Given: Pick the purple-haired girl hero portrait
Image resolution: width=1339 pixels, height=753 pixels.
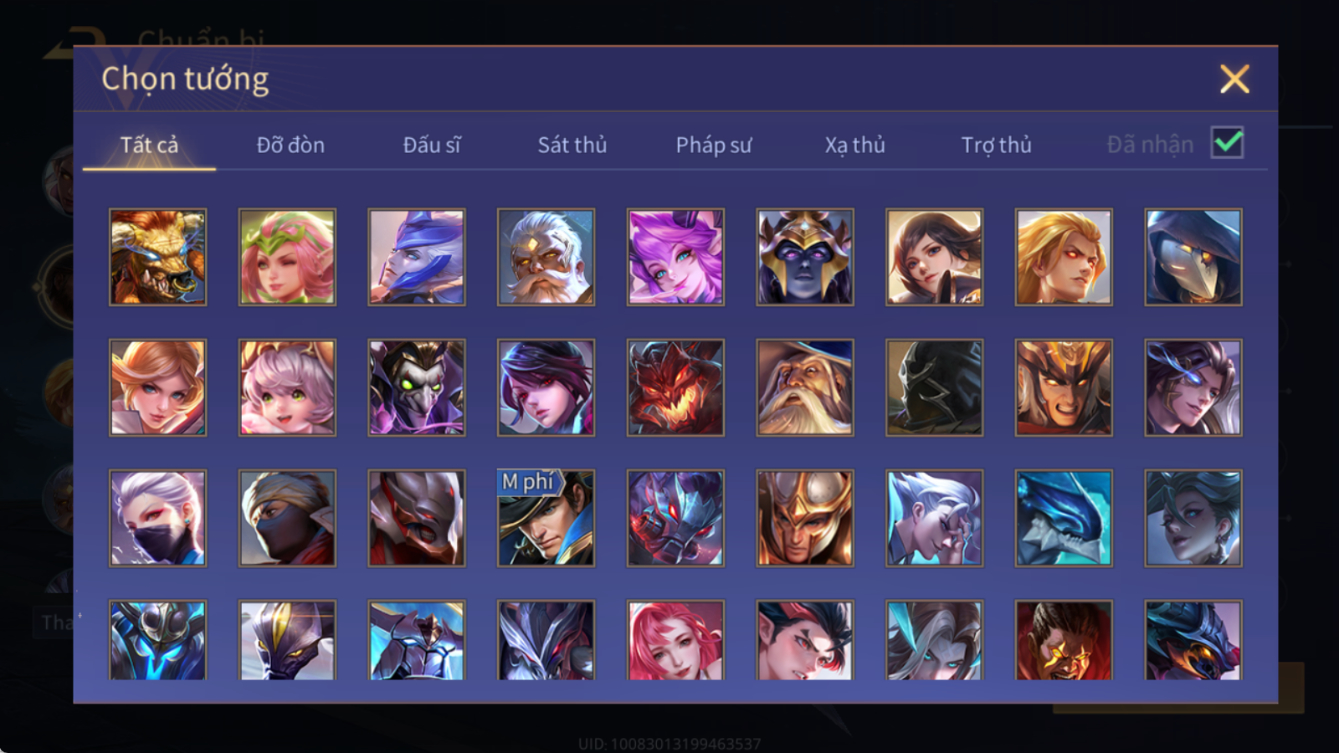Looking at the screenshot, I should click(676, 257).
